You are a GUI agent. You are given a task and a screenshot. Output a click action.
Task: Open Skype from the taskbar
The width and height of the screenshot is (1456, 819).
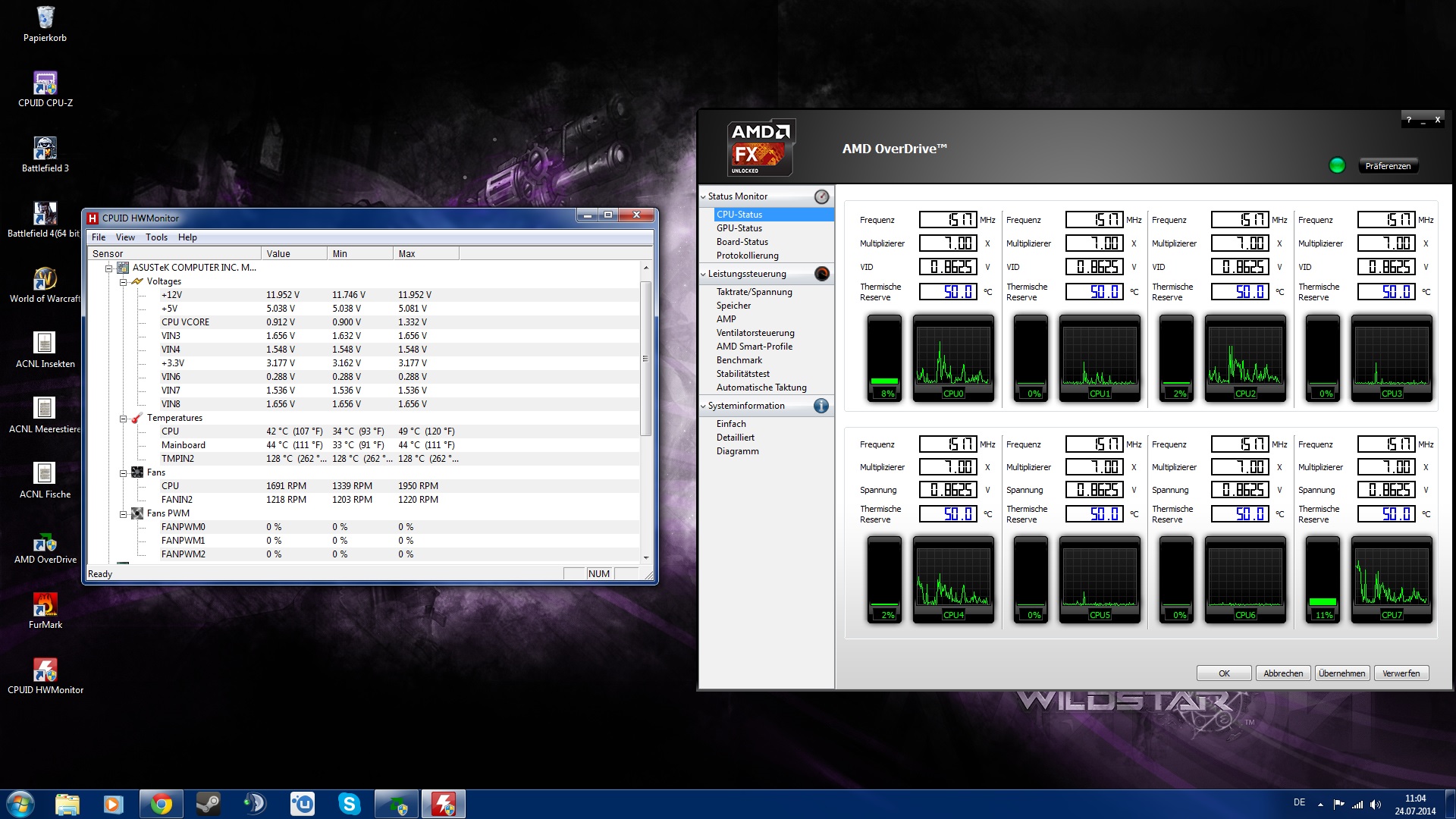[x=349, y=804]
